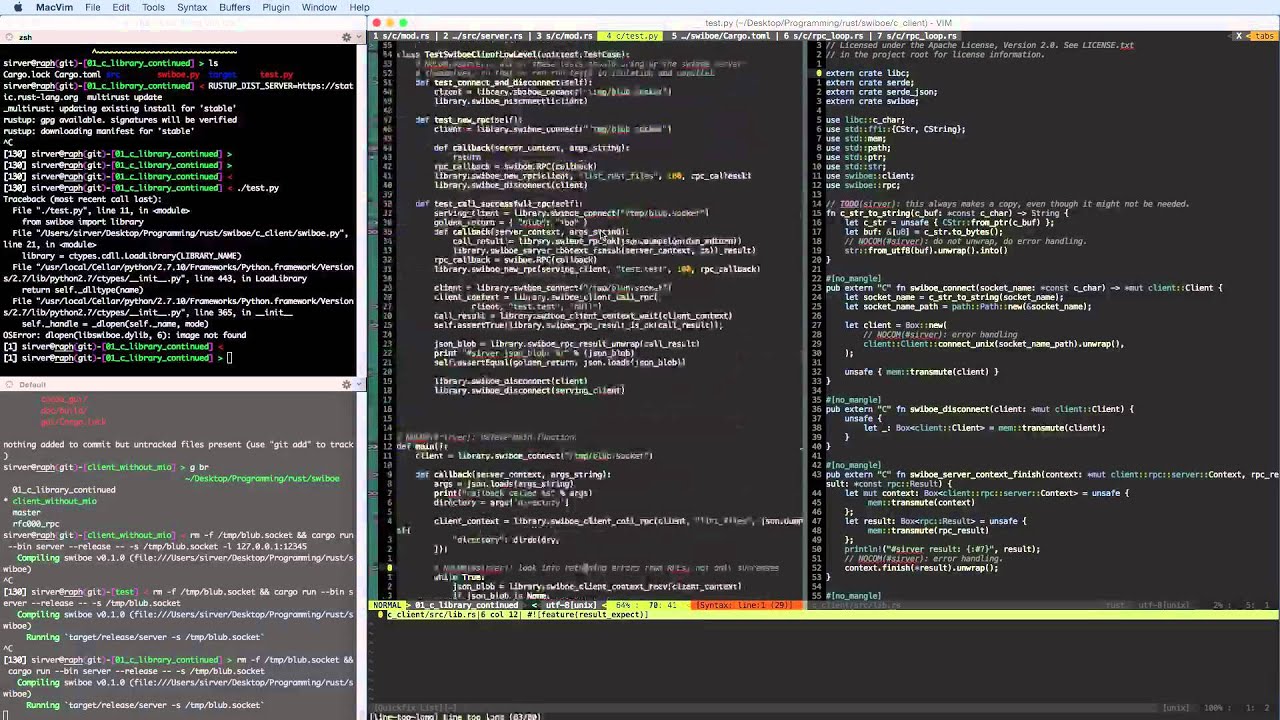This screenshot has width=1280, height=720.
Task: Open the zsh pane gear settings
Action: 346,37
